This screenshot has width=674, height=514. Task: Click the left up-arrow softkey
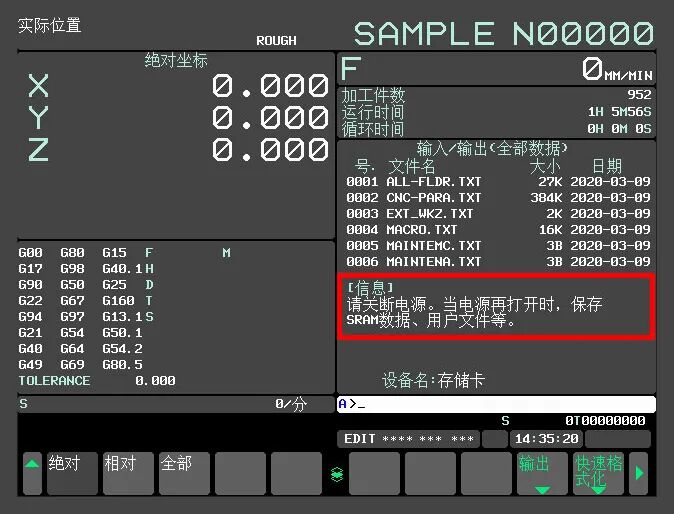click(32, 473)
